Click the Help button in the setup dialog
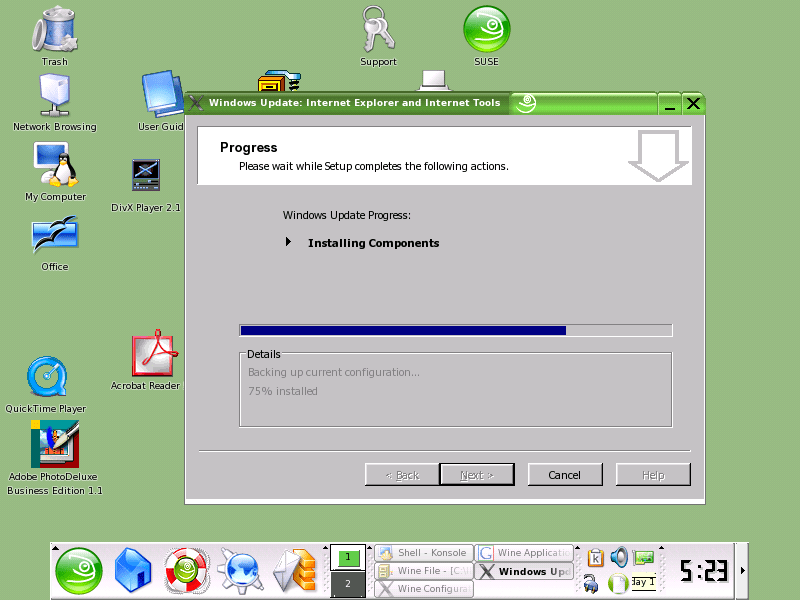Image resolution: width=800 pixels, height=600 pixels. click(653, 474)
